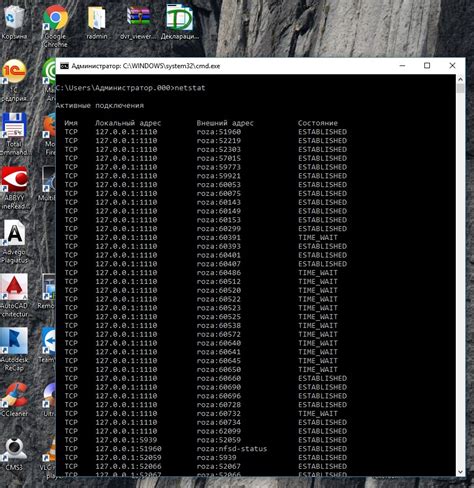
Task: Maximize the cmd.exe window
Action: (x=427, y=66)
